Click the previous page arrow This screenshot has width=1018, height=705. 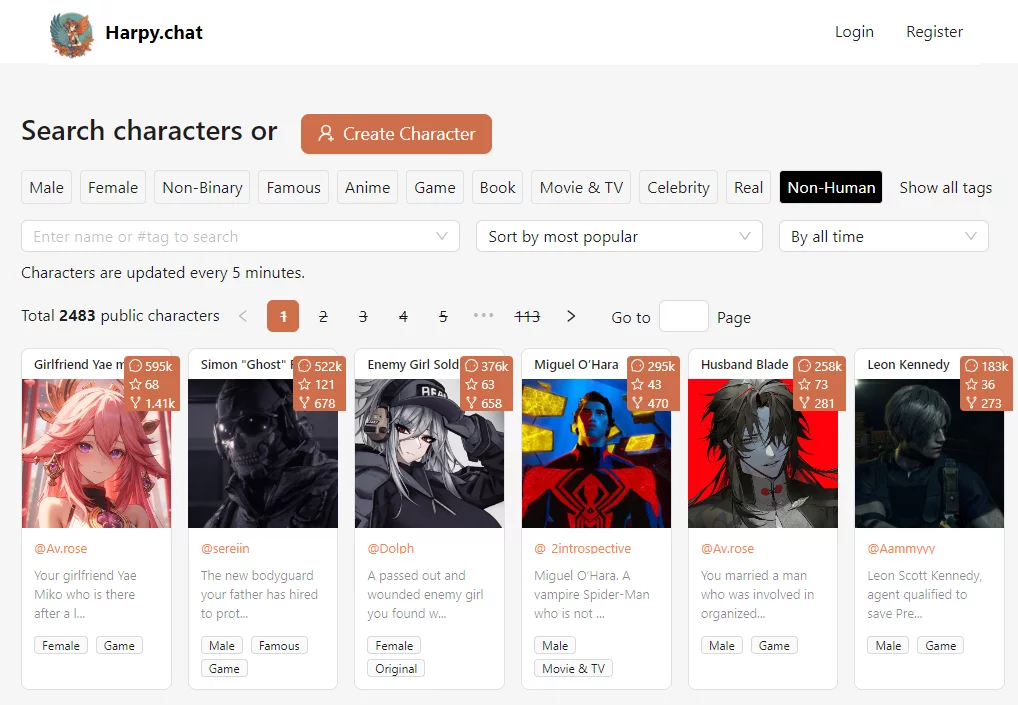click(243, 316)
